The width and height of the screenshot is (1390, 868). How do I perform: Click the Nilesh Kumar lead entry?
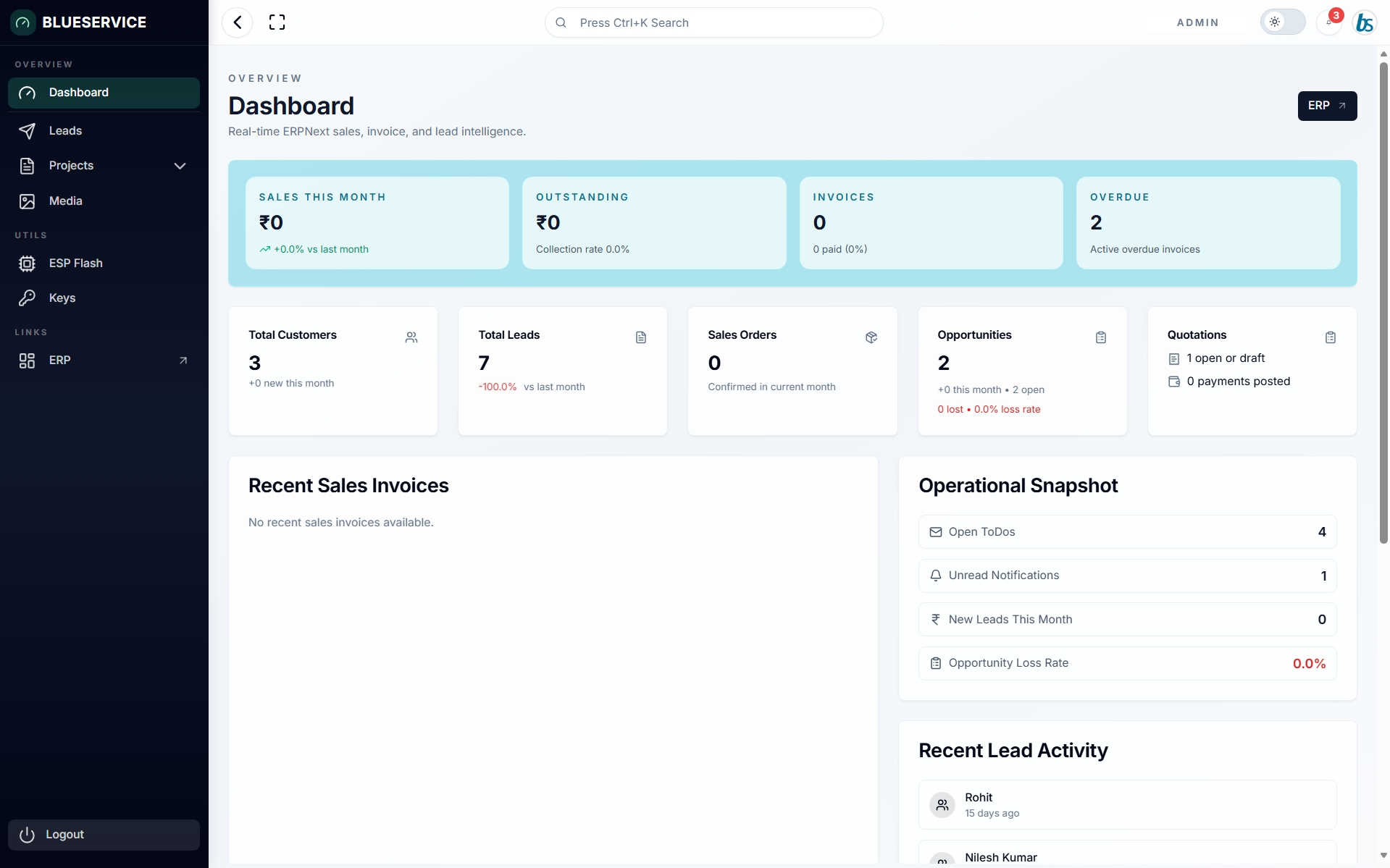coord(1127,853)
